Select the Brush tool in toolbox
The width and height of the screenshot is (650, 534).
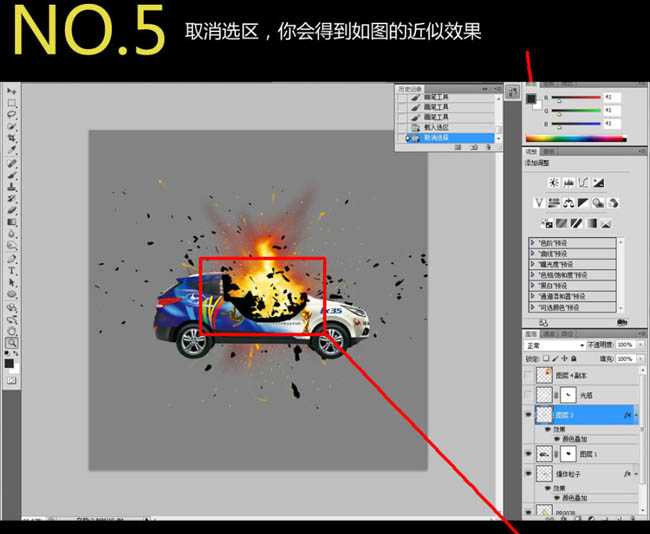[11, 176]
